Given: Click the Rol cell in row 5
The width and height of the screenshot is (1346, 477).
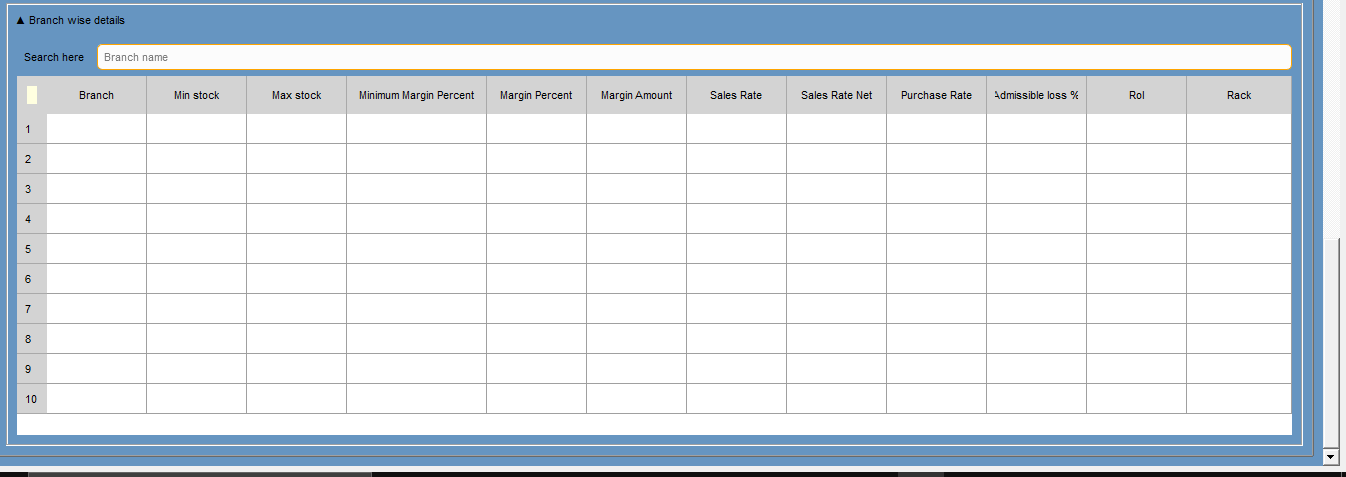Looking at the screenshot, I should pyautogui.click(x=1136, y=249).
